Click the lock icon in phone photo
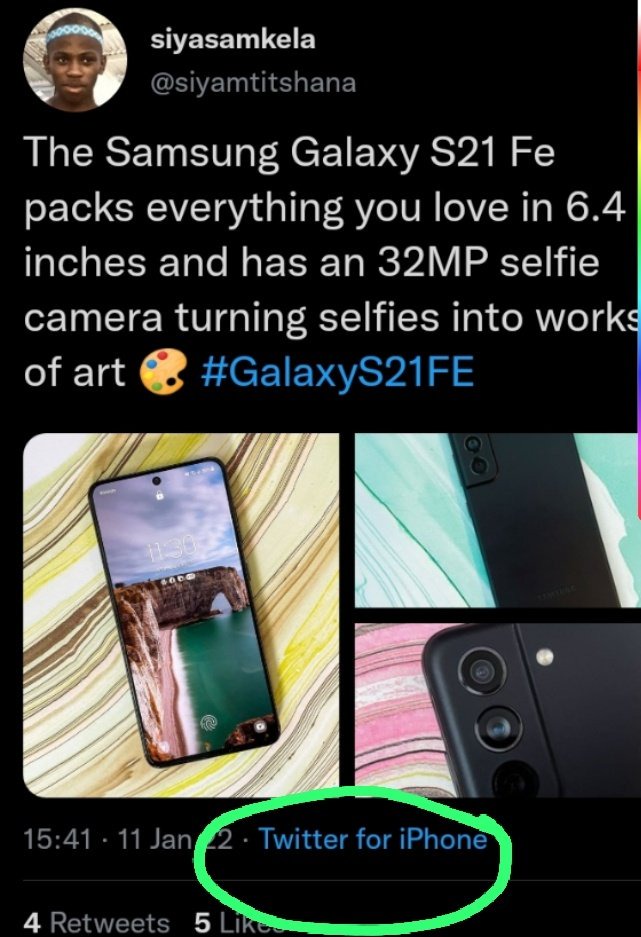 pyautogui.click(x=160, y=495)
